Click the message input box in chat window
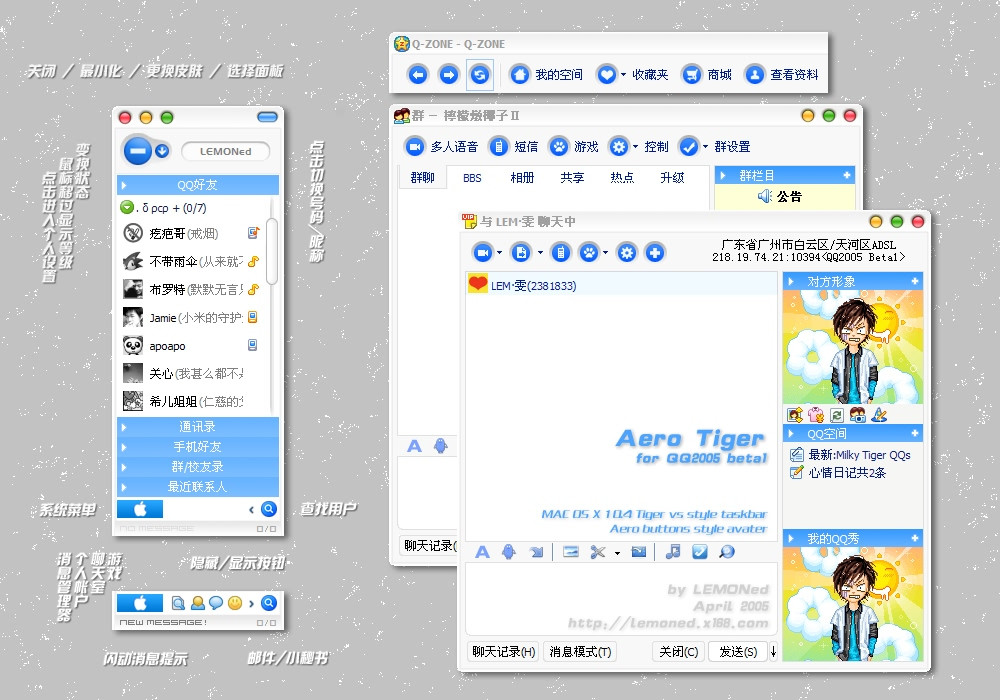 pyautogui.click(x=621, y=598)
